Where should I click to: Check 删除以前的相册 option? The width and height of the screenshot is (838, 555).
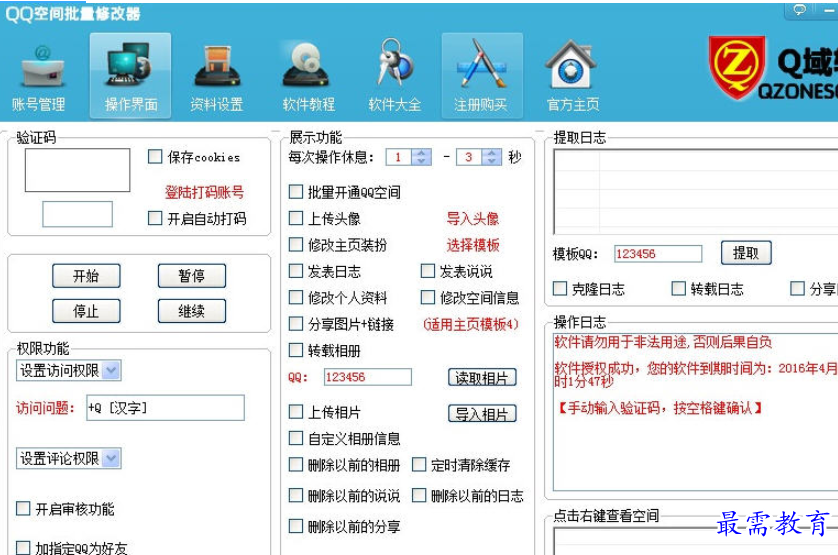coord(296,464)
